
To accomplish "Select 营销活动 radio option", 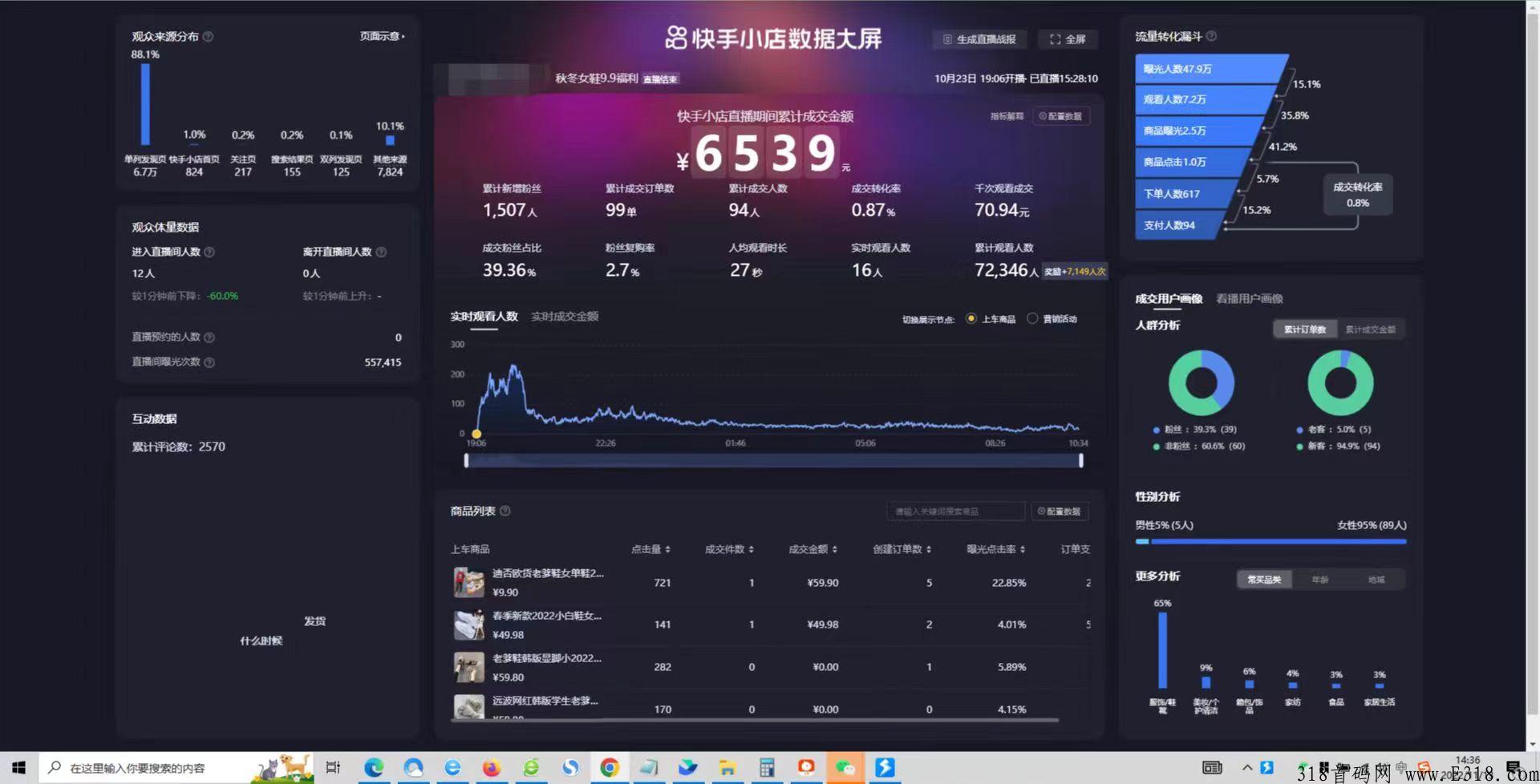I will [1032, 318].
